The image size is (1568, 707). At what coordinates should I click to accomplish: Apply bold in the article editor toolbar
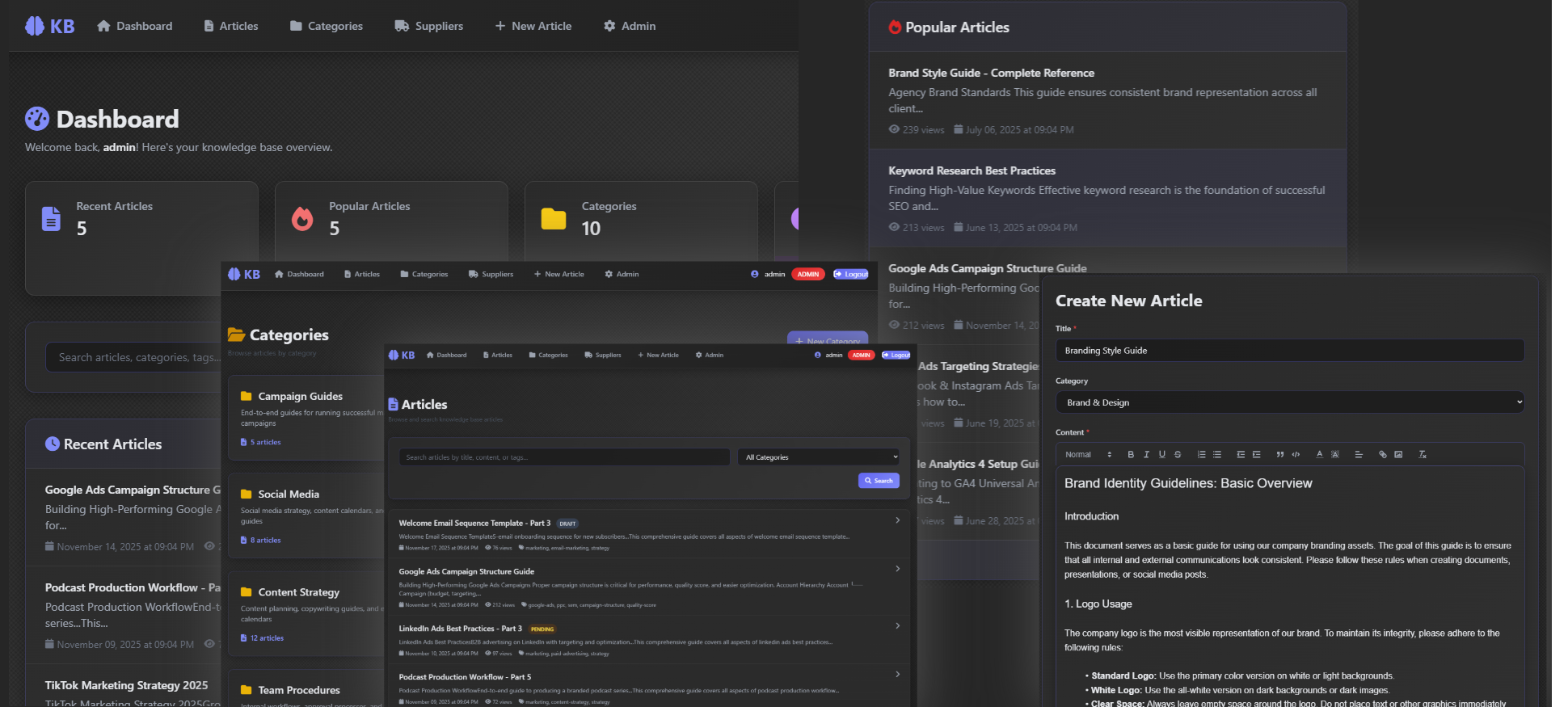pyautogui.click(x=1131, y=454)
